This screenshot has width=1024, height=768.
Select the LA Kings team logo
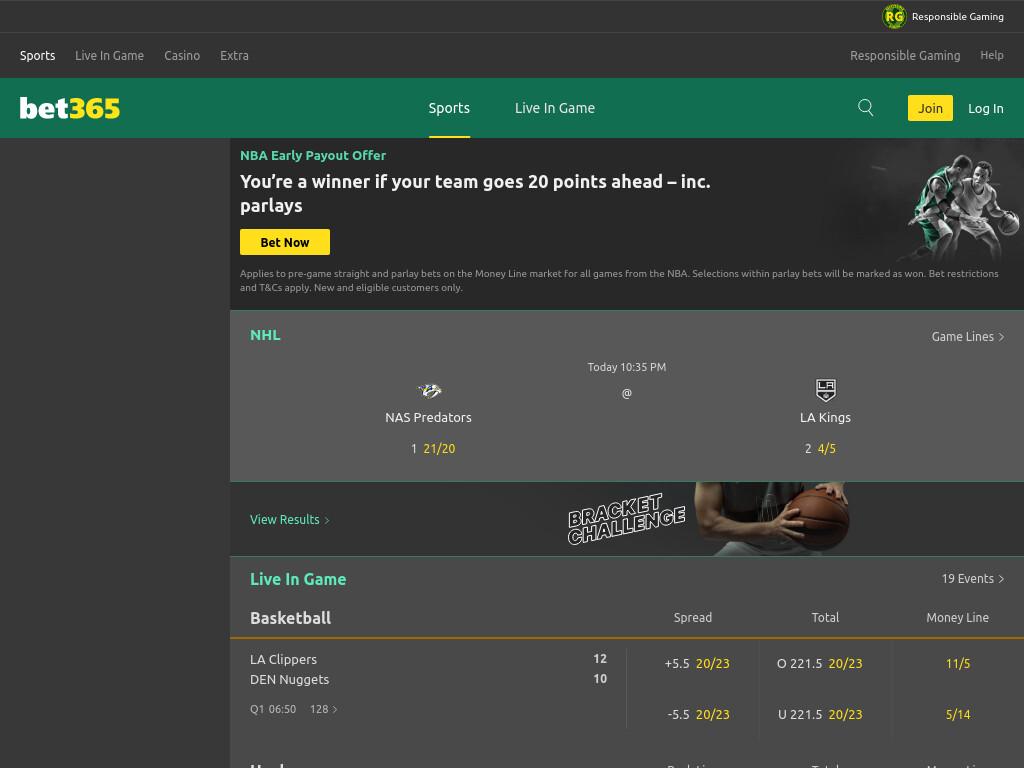click(x=825, y=390)
